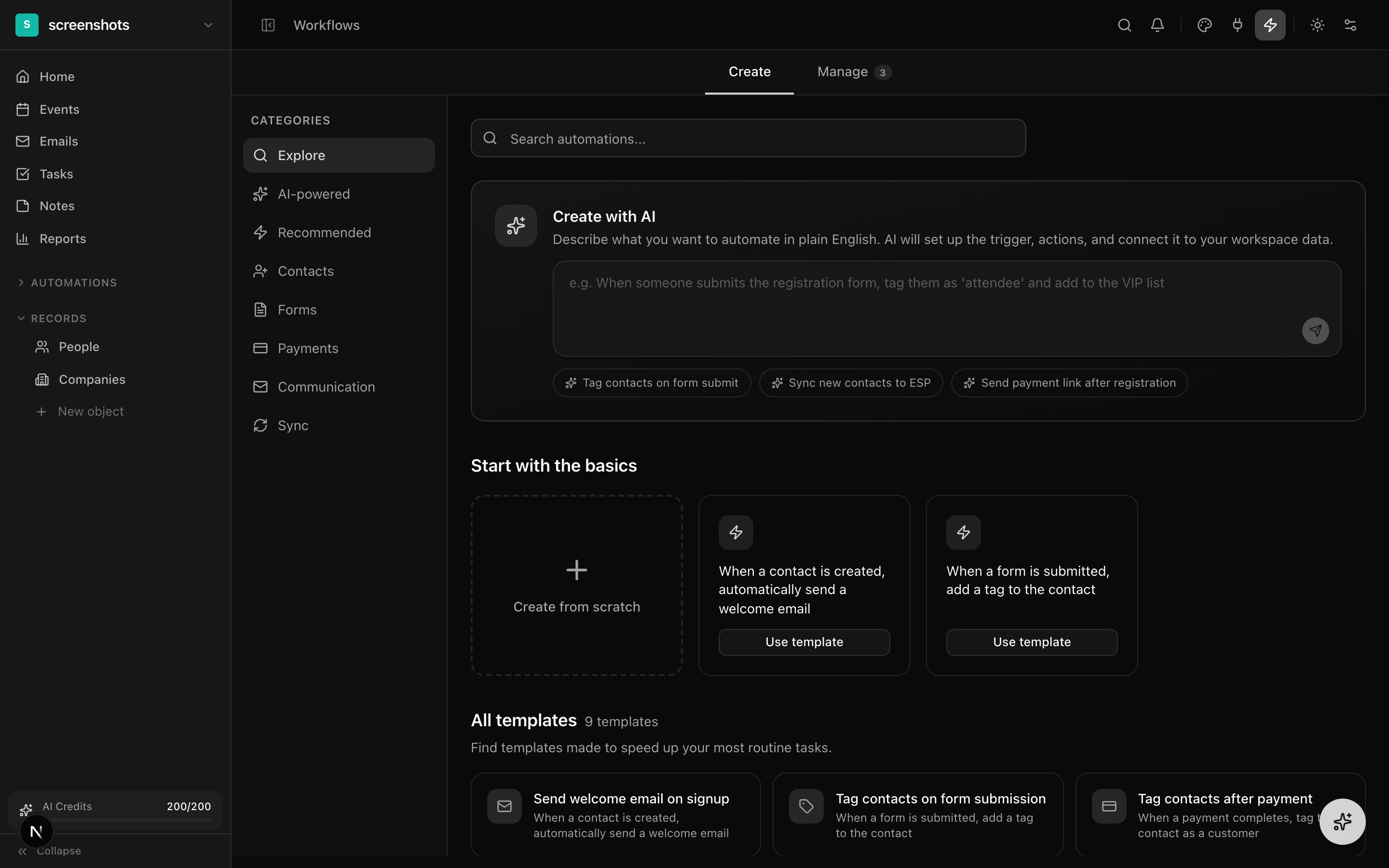Click the lightning bolt workflows icon
The height and width of the screenshot is (868, 1389).
point(1269,25)
